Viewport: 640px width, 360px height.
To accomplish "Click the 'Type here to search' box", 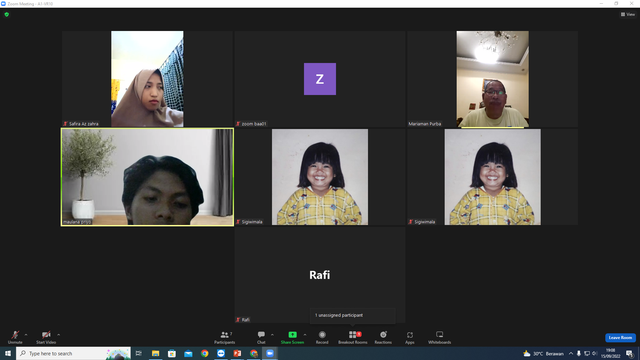I will coord(73,353).
